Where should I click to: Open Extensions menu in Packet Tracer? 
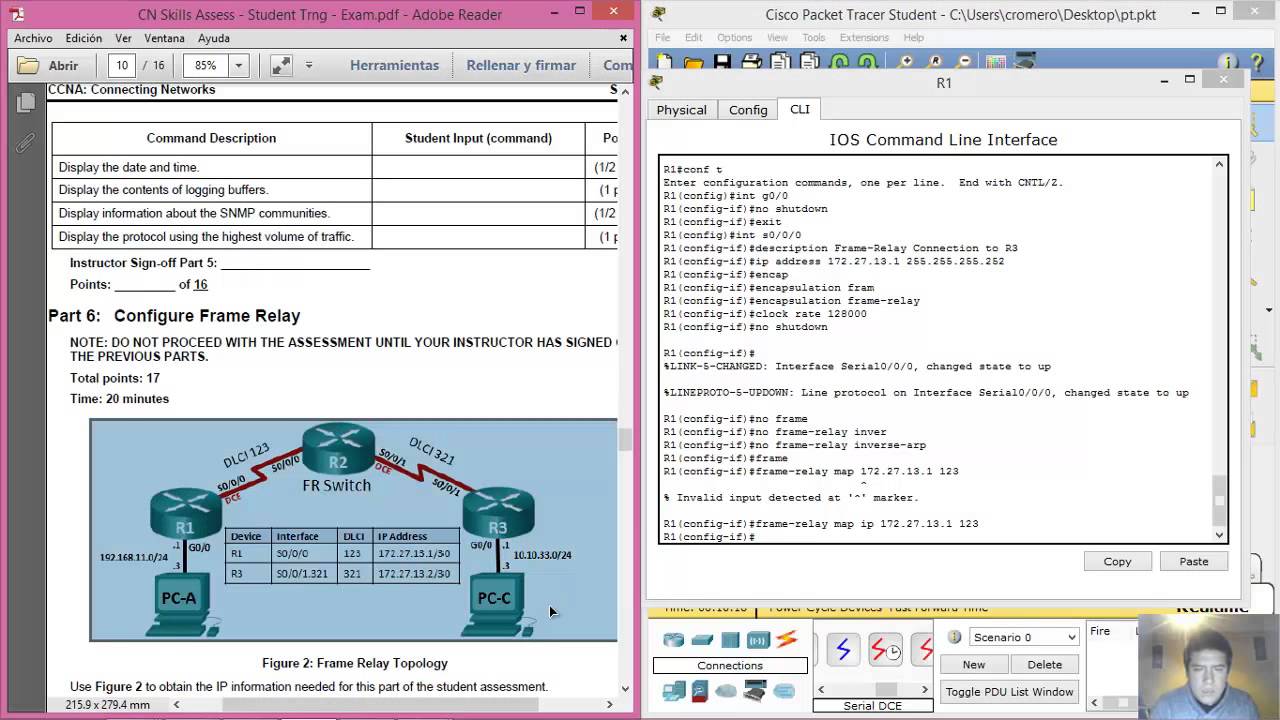coord(864,38)
